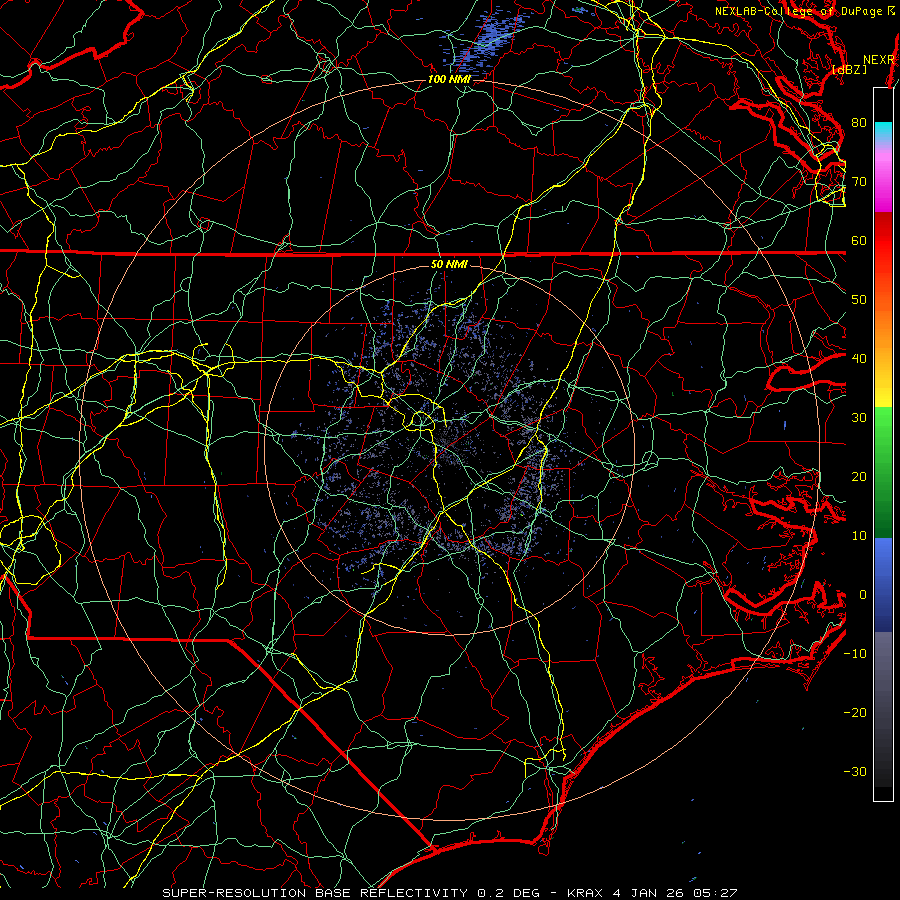
Task: Click the green segment of the reflectivity color bar
Action: pos(883,472)
